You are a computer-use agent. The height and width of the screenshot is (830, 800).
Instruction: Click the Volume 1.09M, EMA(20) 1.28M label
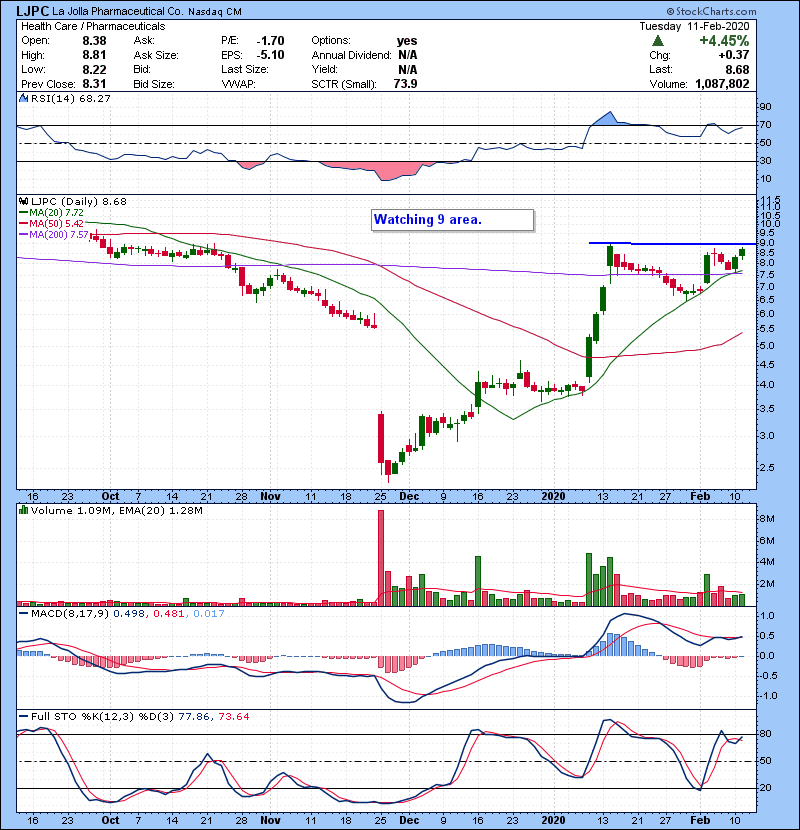[116, 511]
